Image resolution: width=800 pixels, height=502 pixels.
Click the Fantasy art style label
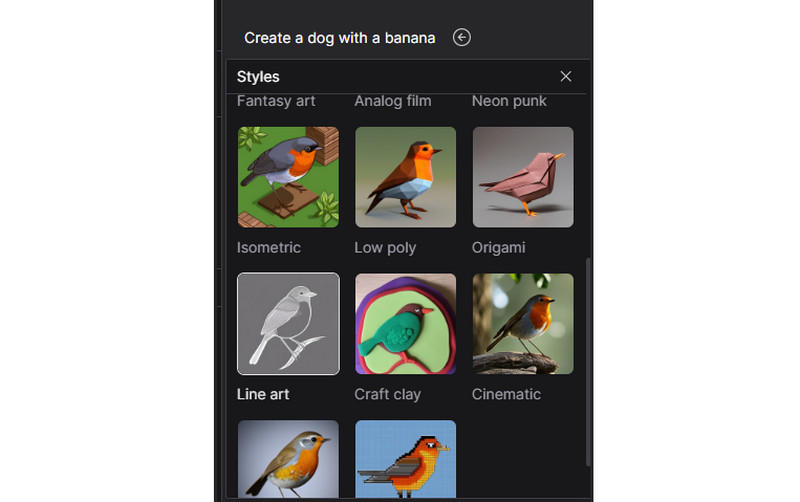point(276,101)
